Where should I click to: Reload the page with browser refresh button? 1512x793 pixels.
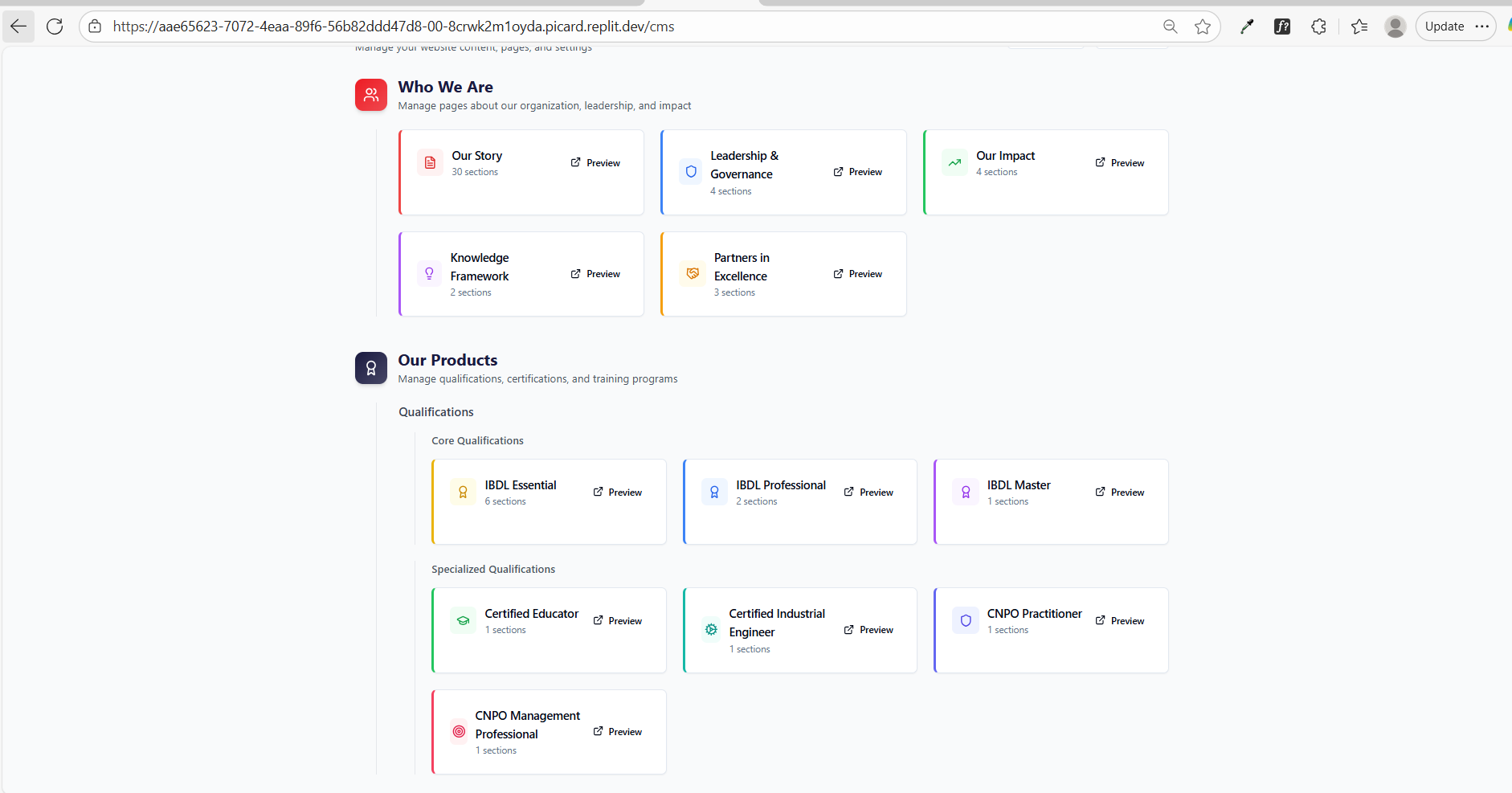(x=55, y=27)
